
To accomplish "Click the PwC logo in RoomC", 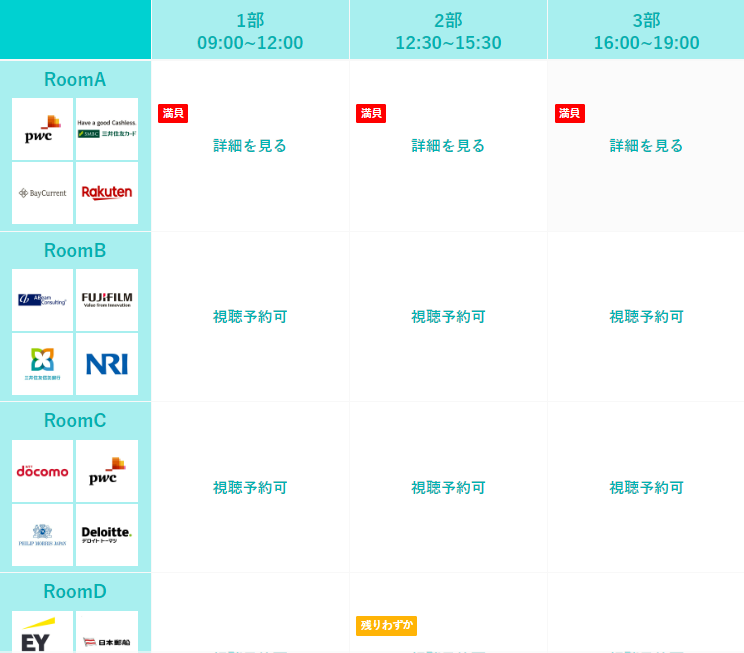I will point(107,471).
